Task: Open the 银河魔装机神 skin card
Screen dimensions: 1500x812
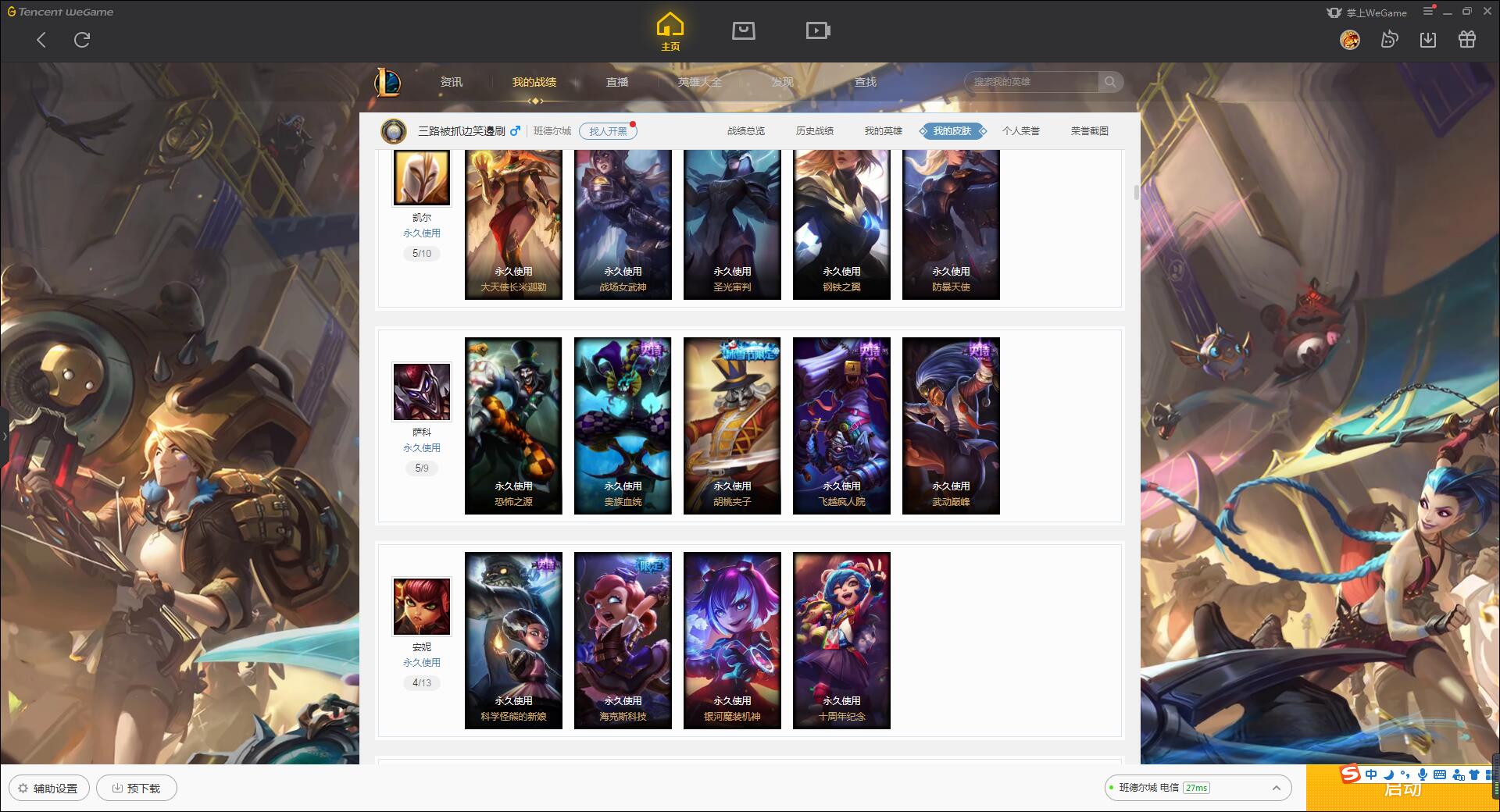Action: click(x=732, y=640)
